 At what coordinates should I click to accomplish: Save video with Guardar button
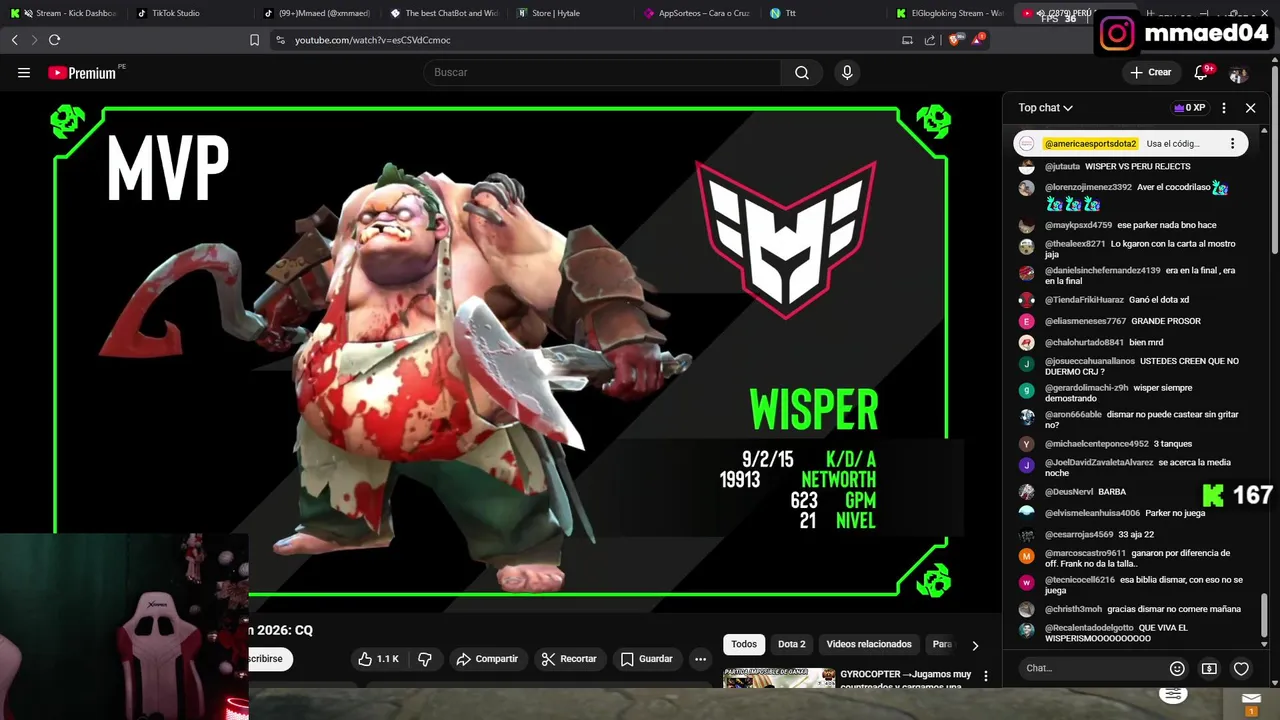click(646, 659)
